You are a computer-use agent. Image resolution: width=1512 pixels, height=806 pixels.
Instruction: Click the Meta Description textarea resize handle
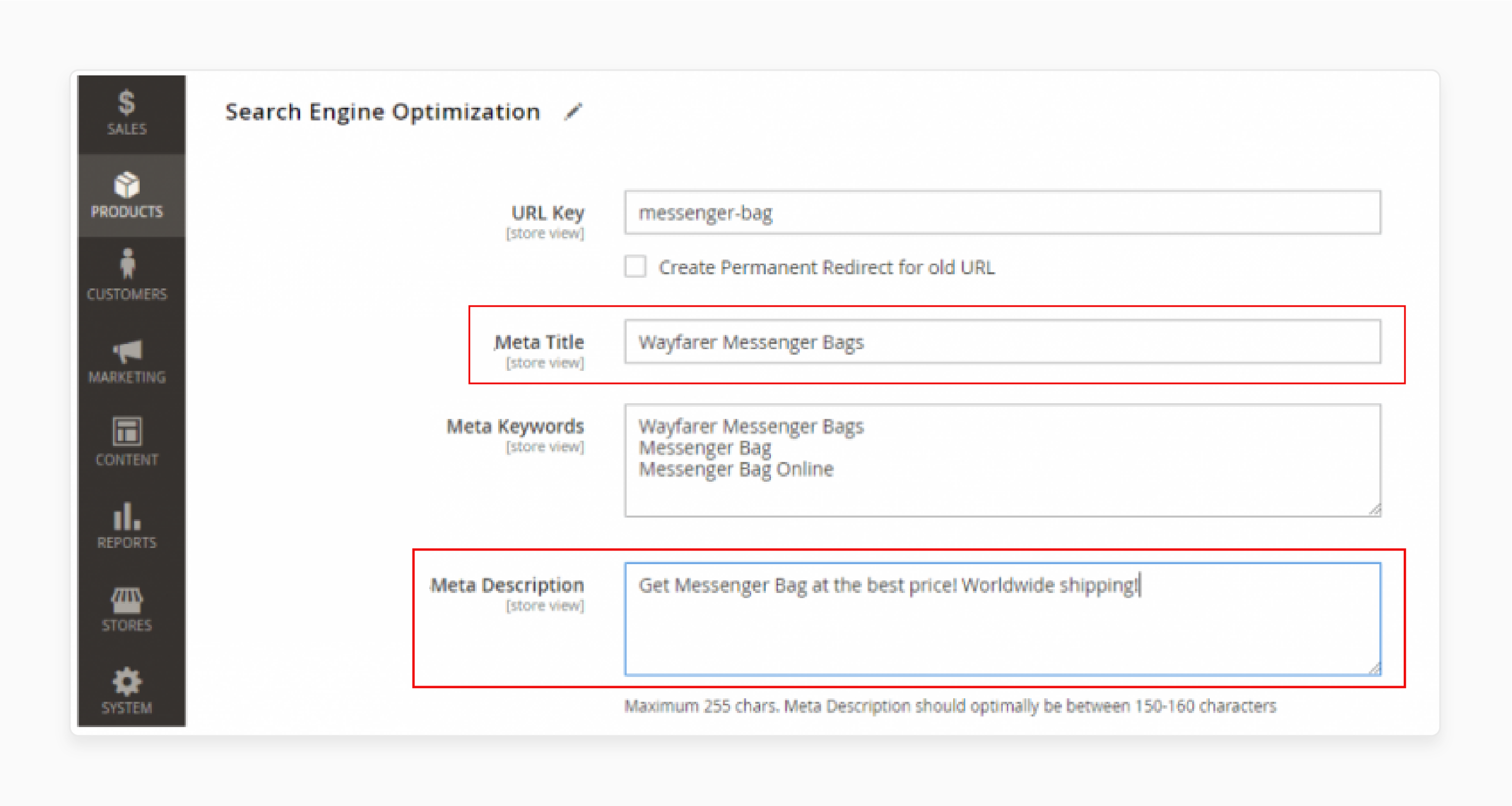click(x=1374, y=668)
